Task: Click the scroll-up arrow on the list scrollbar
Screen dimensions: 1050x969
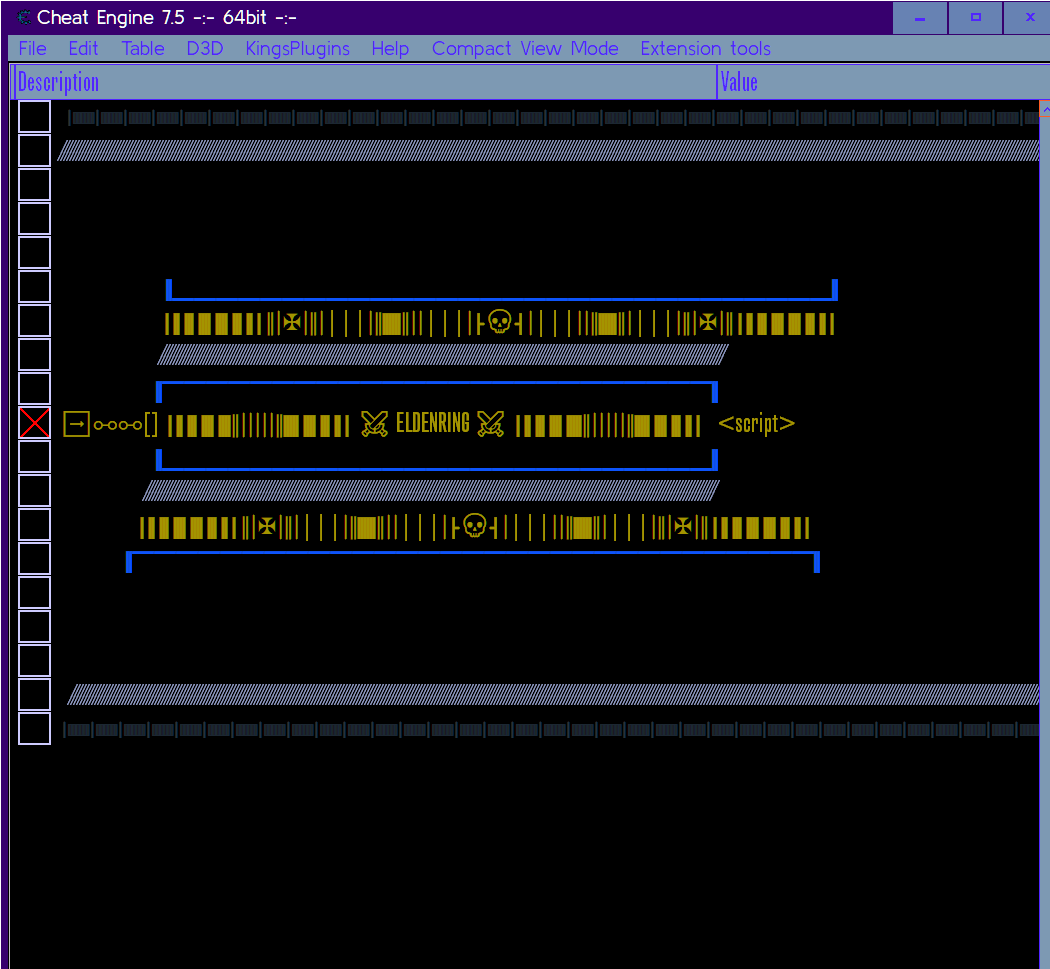Action: coord(1044,108)
